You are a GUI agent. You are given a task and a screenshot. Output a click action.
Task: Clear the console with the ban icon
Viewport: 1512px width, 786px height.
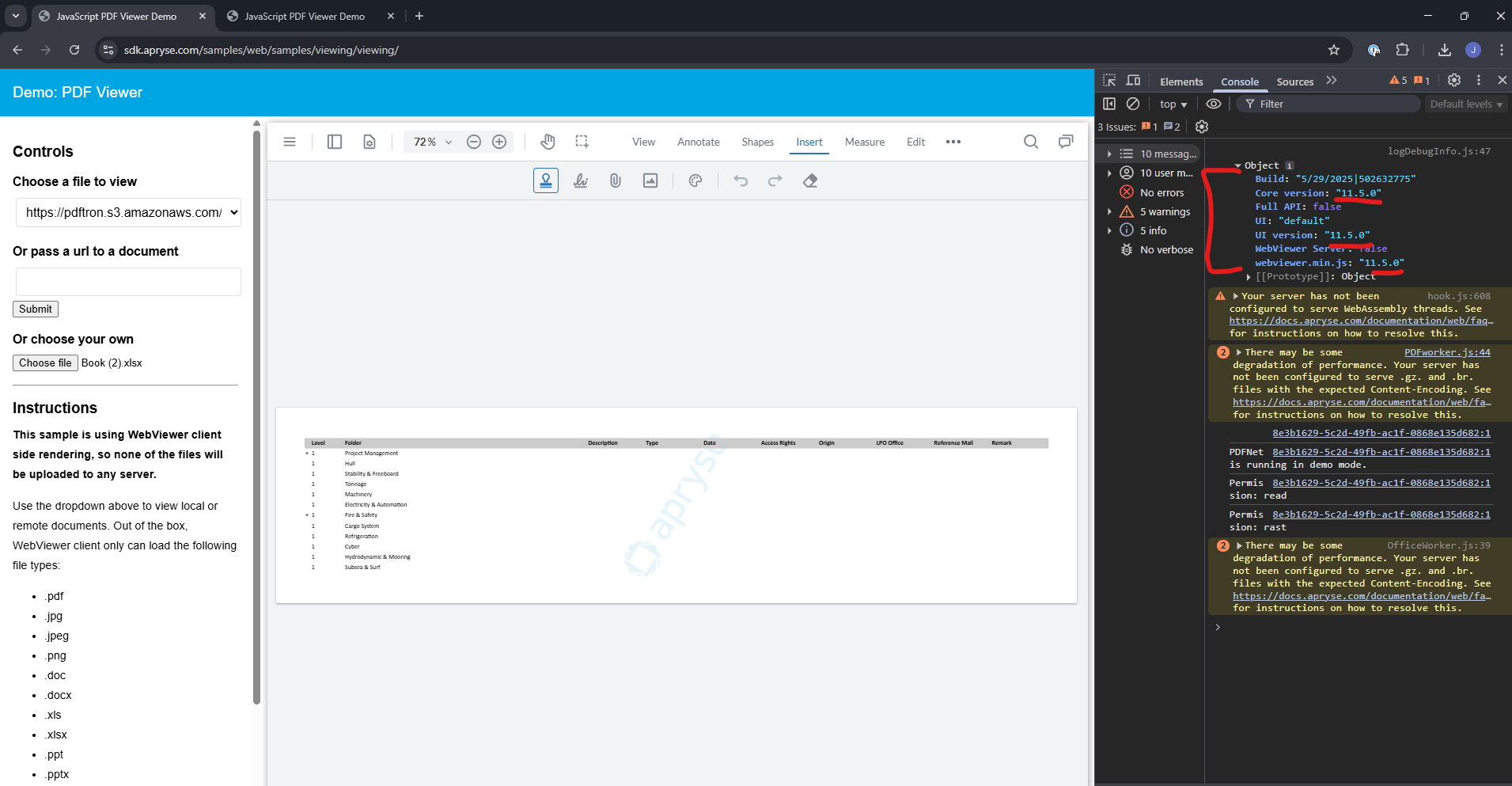1133,104
